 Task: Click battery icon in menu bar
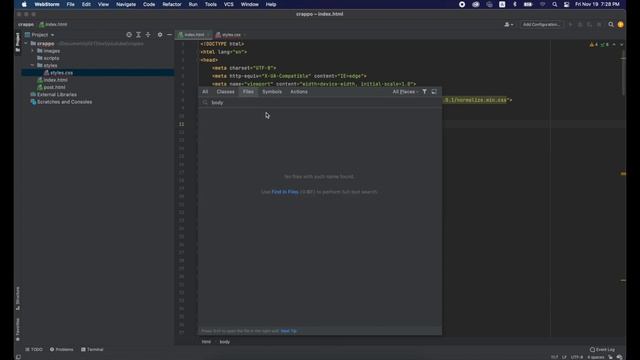tap(528, 4)
